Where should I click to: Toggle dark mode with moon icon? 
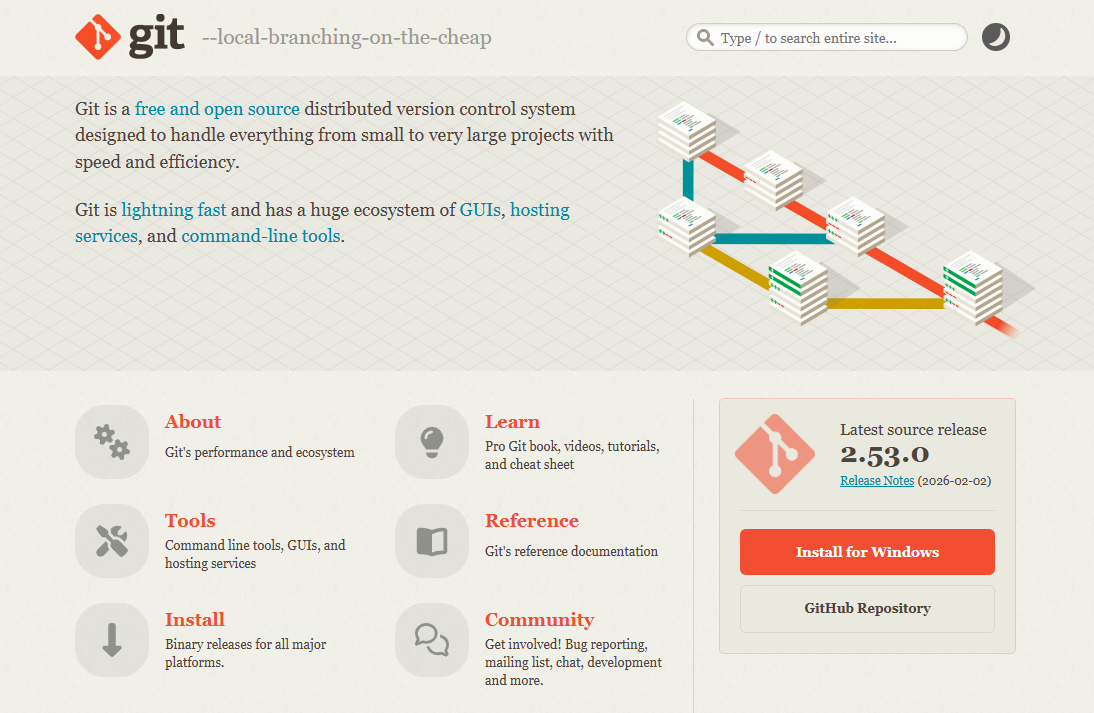tap(995, 38)
